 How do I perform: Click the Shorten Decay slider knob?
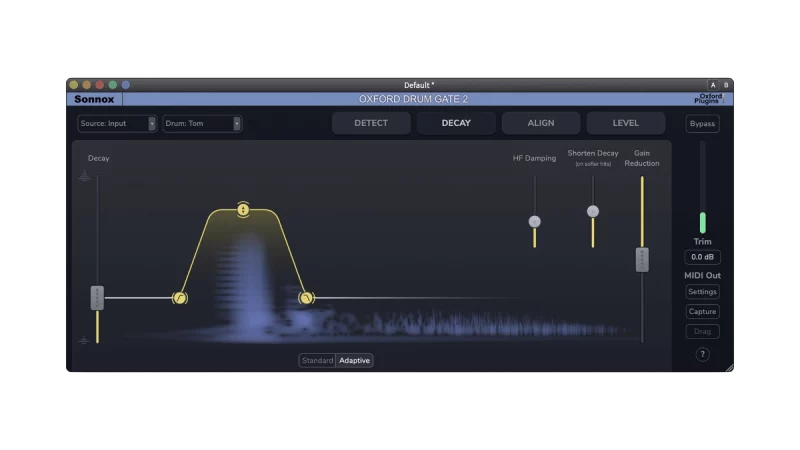(x=592, y=211)
